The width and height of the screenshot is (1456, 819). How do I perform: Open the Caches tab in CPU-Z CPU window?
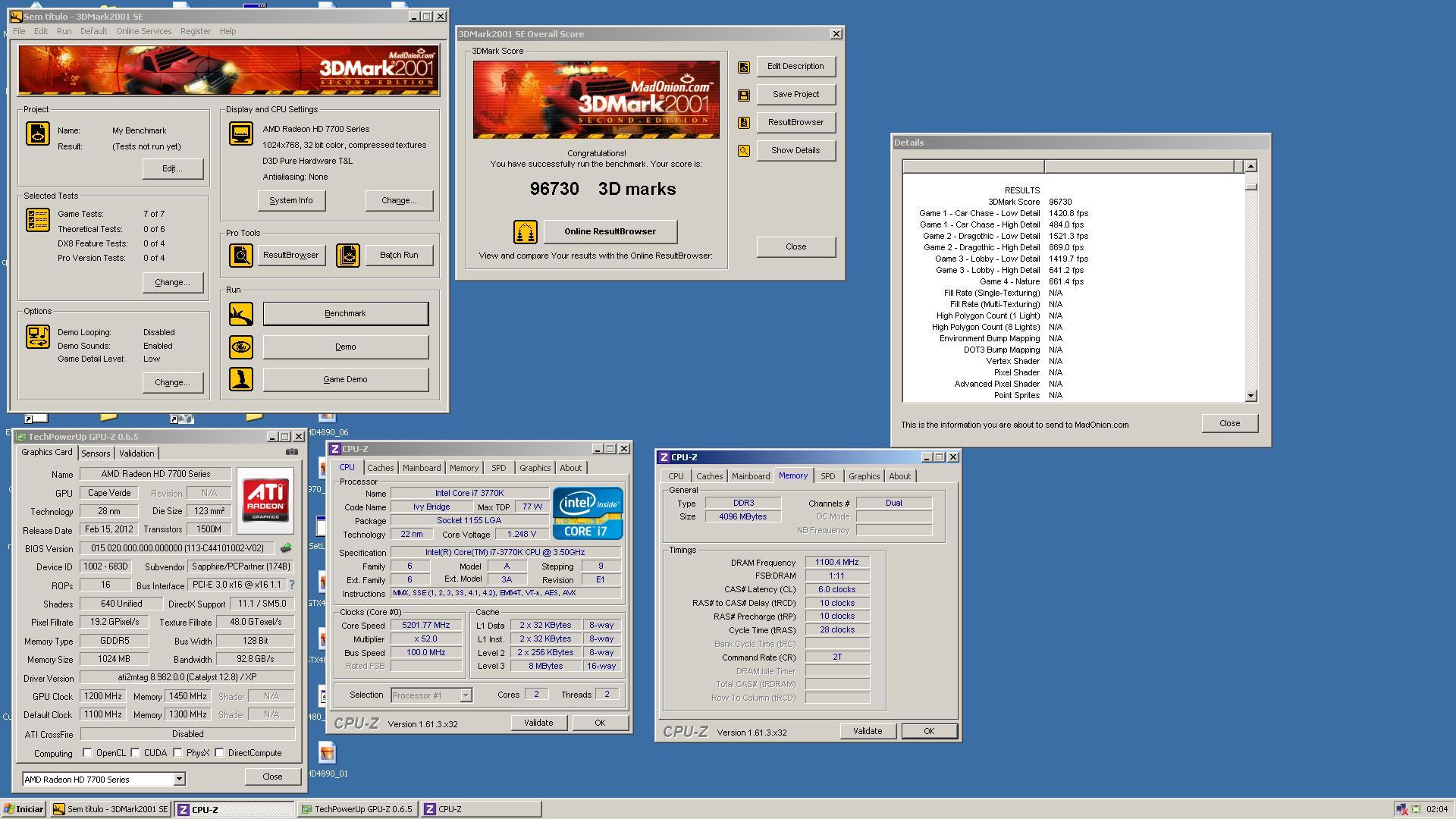pos(381,468)
